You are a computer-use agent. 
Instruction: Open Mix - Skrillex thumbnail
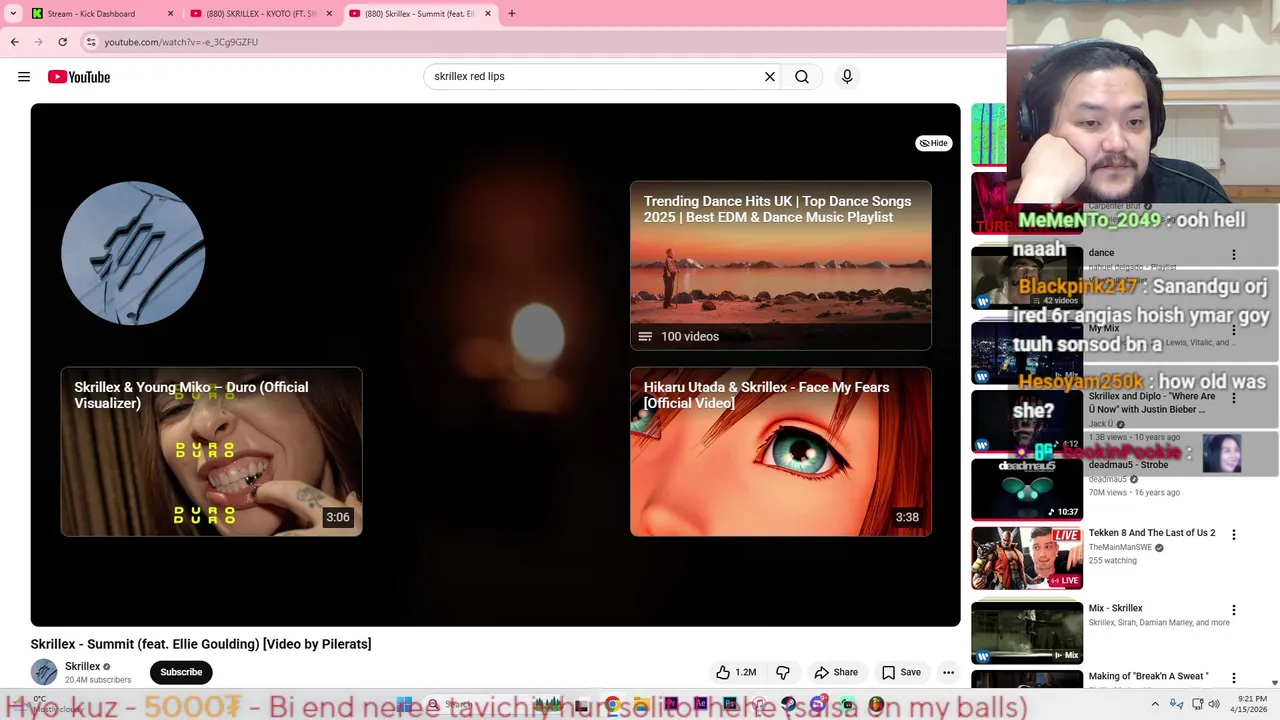(x=1027, y=632)
